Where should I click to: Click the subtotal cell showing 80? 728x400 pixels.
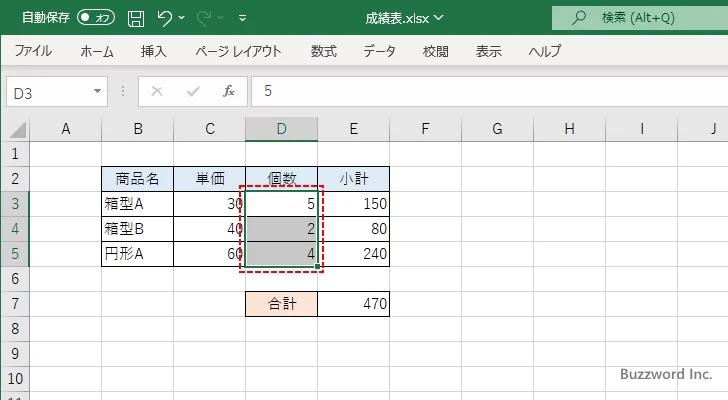(353, 229)
